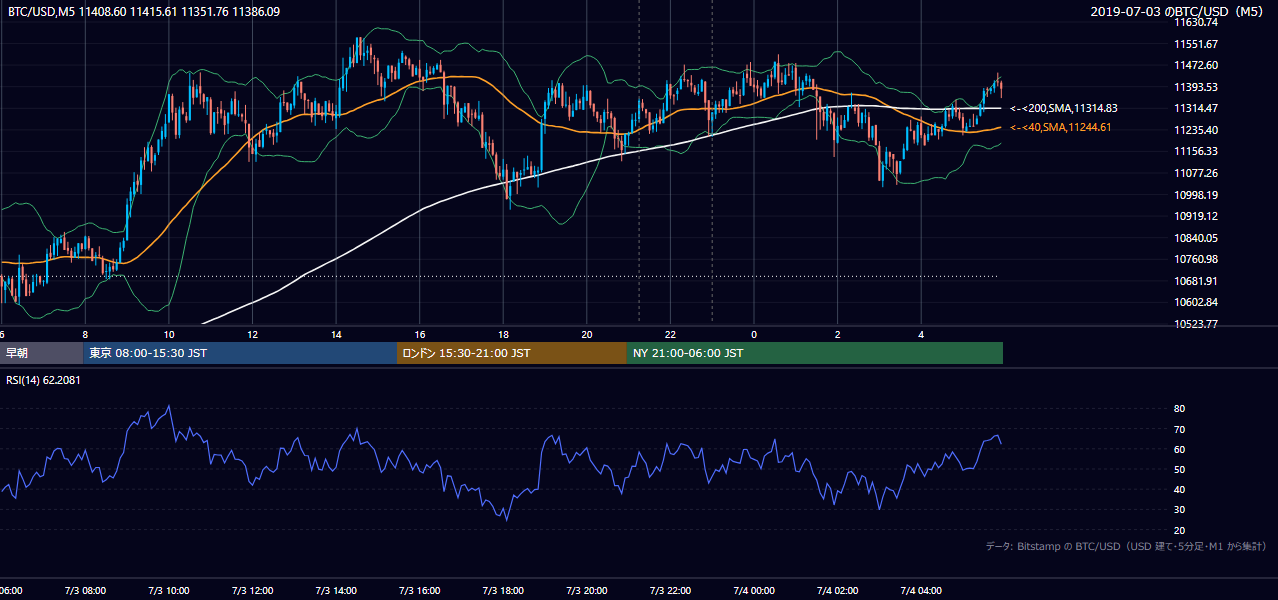Click hour label 14 under the price chart
The image size is (1278, 600).
click(336, 334)
